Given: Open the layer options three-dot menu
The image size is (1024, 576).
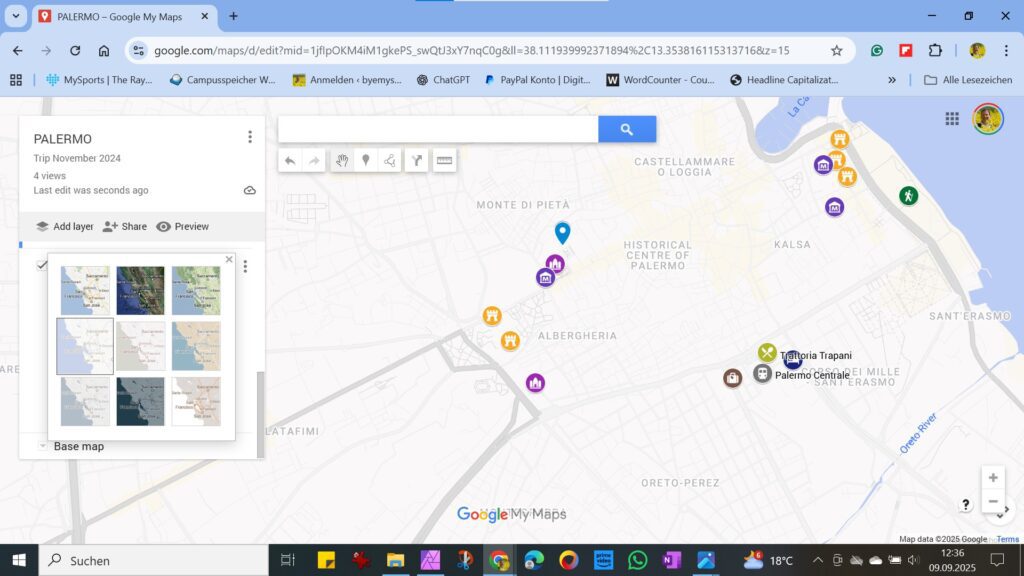Looking at the screenshot, I should 246,265.
